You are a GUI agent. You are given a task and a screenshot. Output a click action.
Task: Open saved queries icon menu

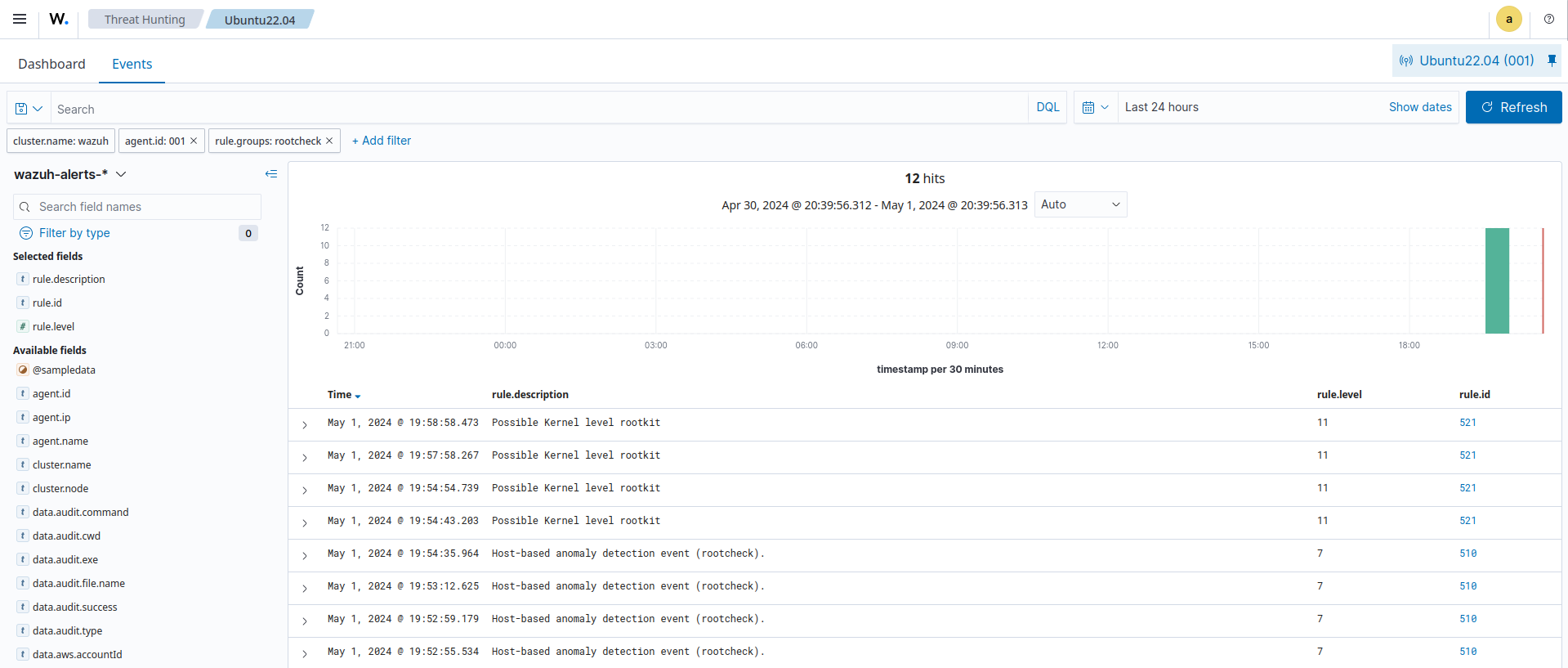(29, 108)
